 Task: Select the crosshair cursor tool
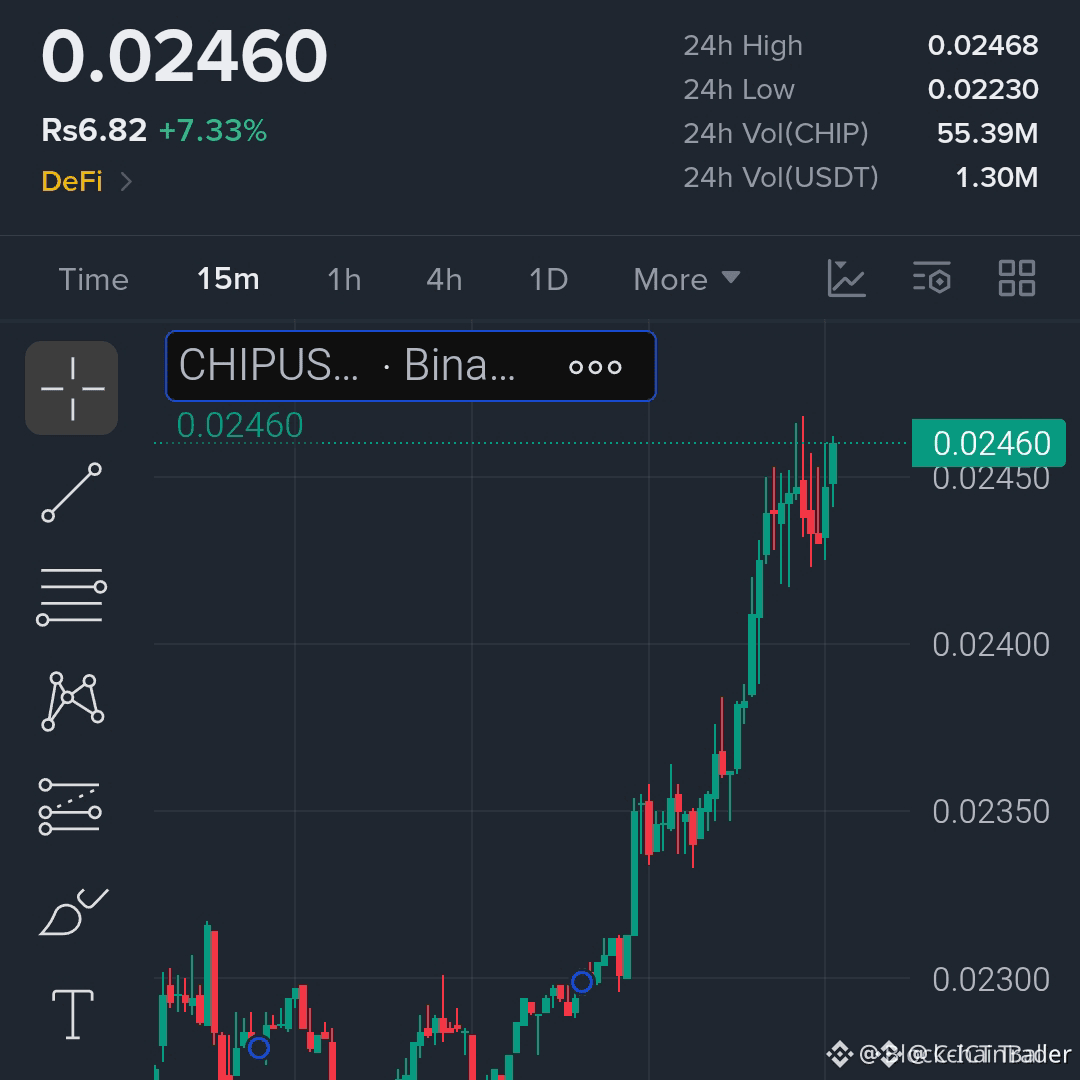(72, 388)
